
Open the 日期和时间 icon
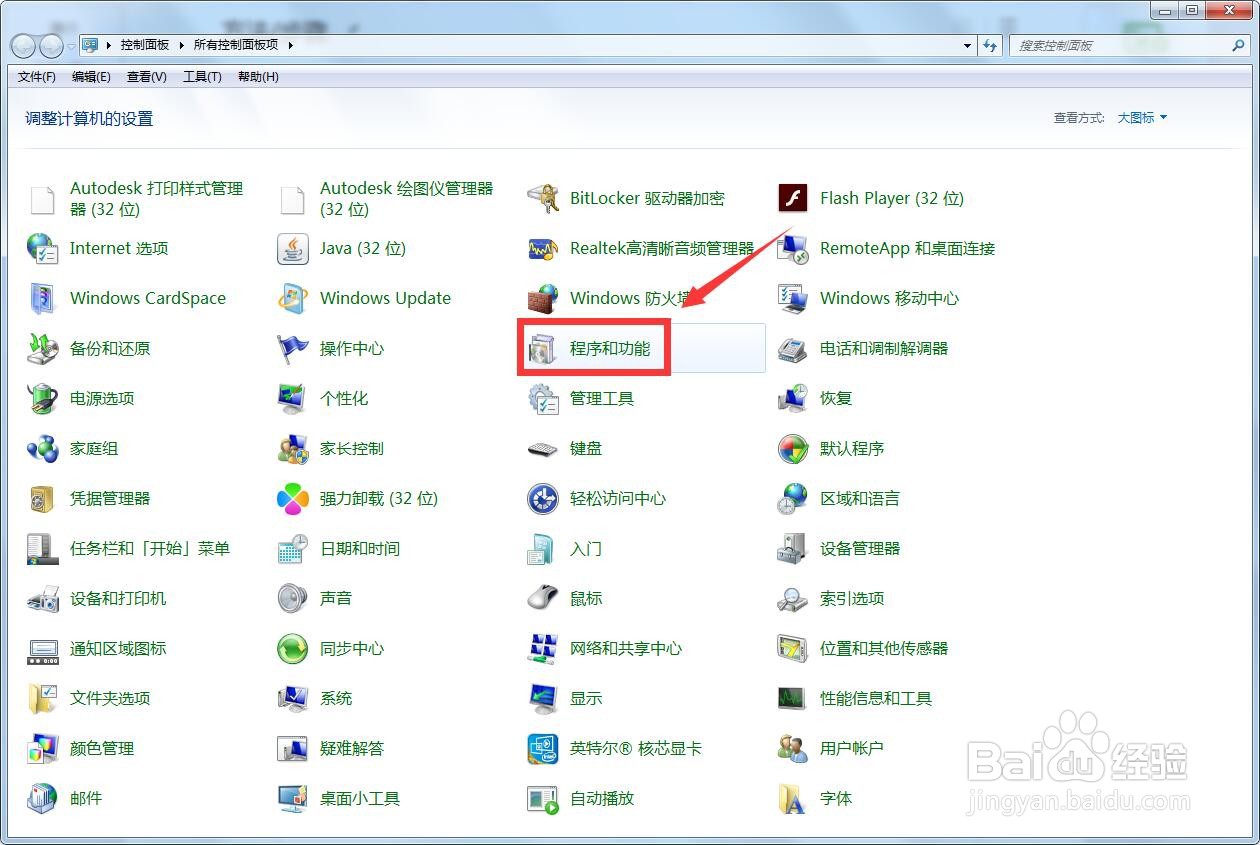(x=293, y=548)
